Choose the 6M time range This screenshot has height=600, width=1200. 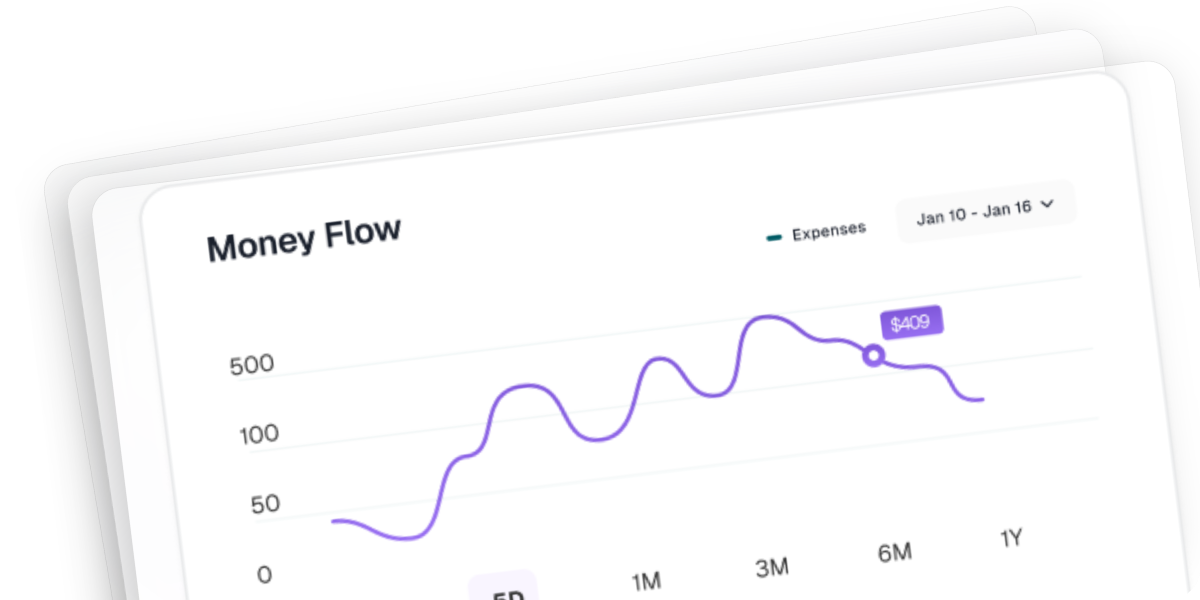pyautogui.click(x=894, y=553)
